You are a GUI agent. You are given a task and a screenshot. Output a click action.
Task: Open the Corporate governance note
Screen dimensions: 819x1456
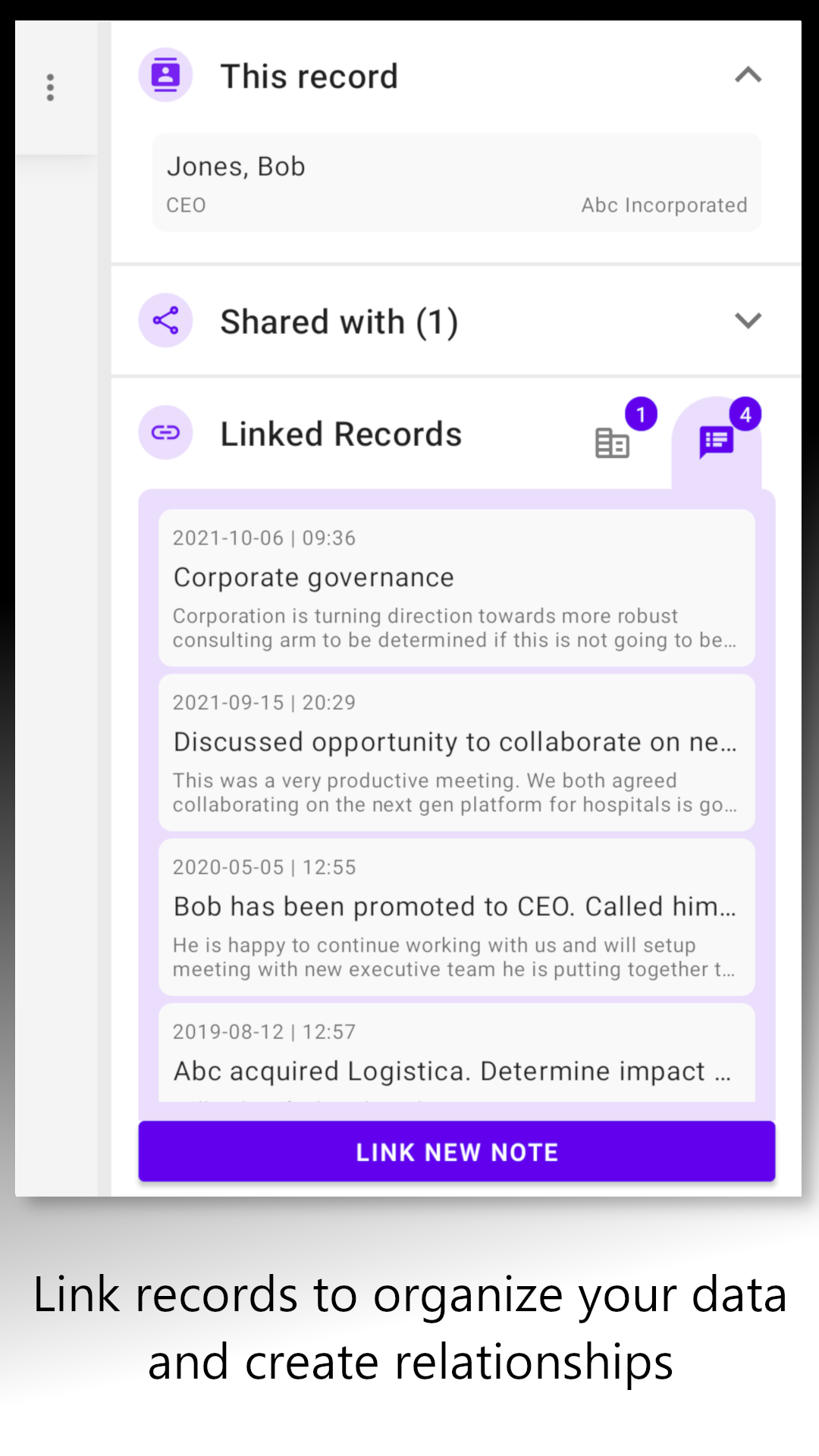(x=457, y=588)
